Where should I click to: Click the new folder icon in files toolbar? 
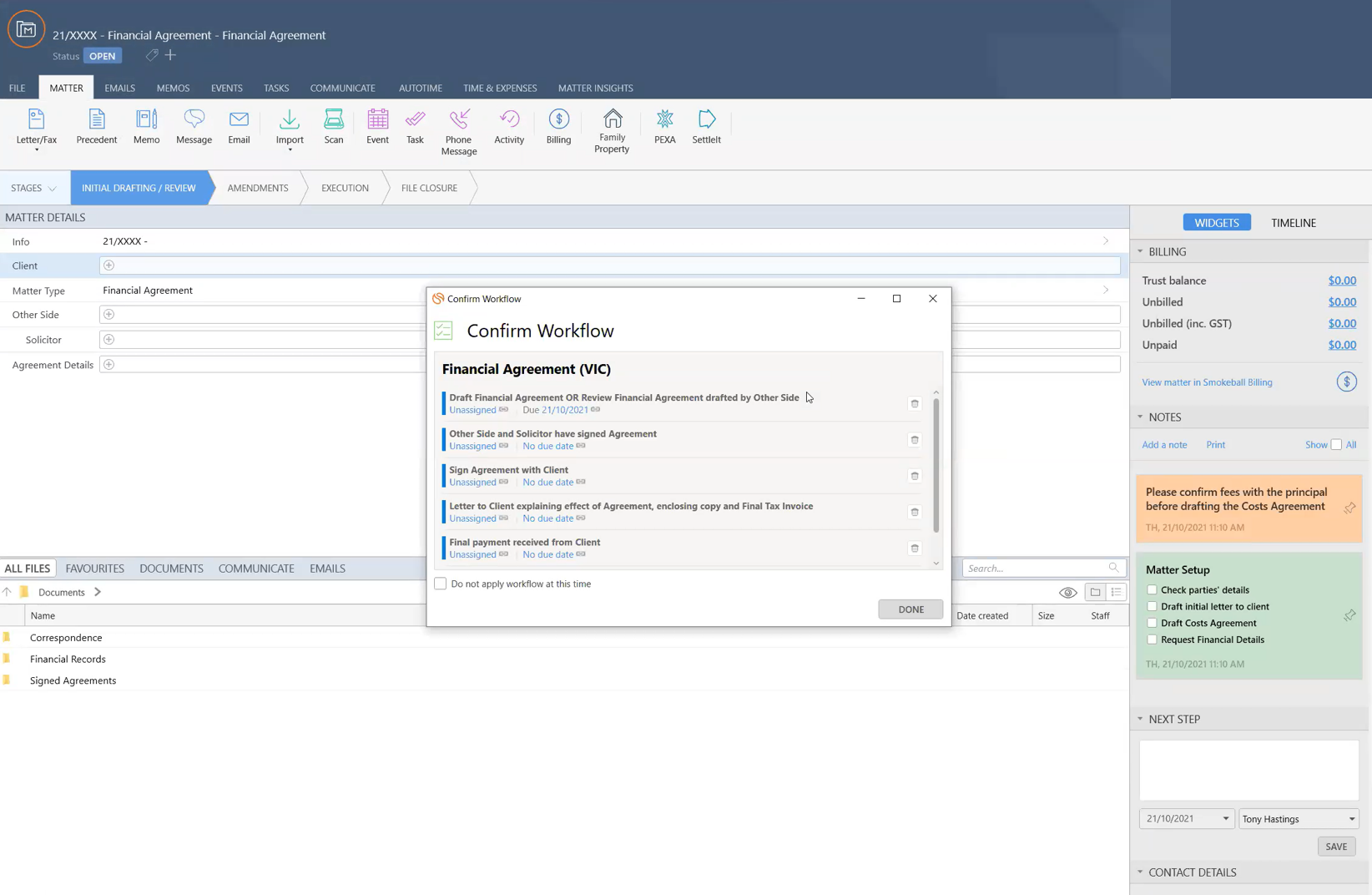tap(1095, 592)
